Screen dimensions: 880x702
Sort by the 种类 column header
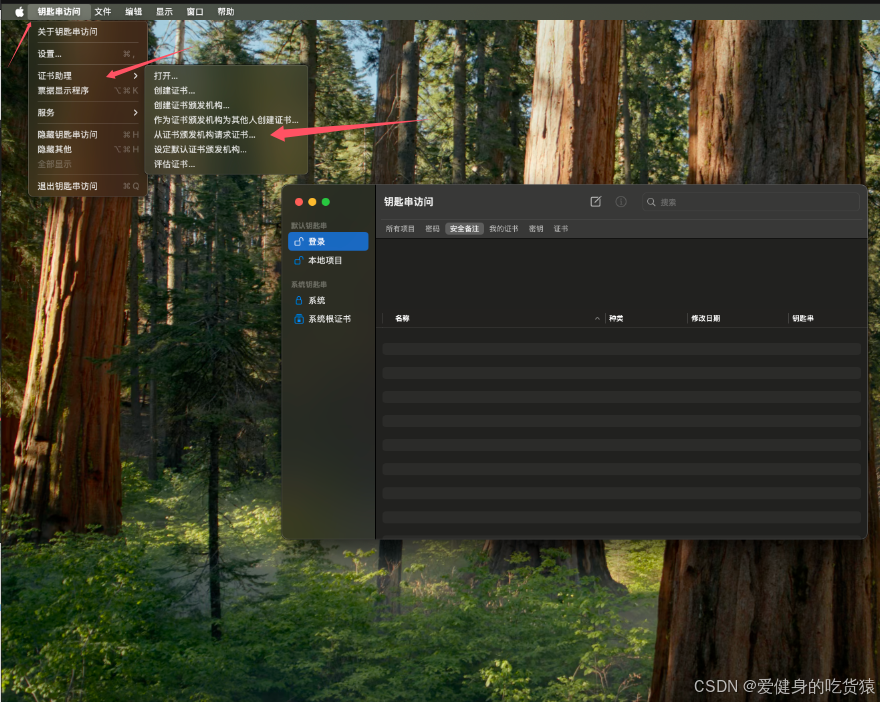pos(616,318)
